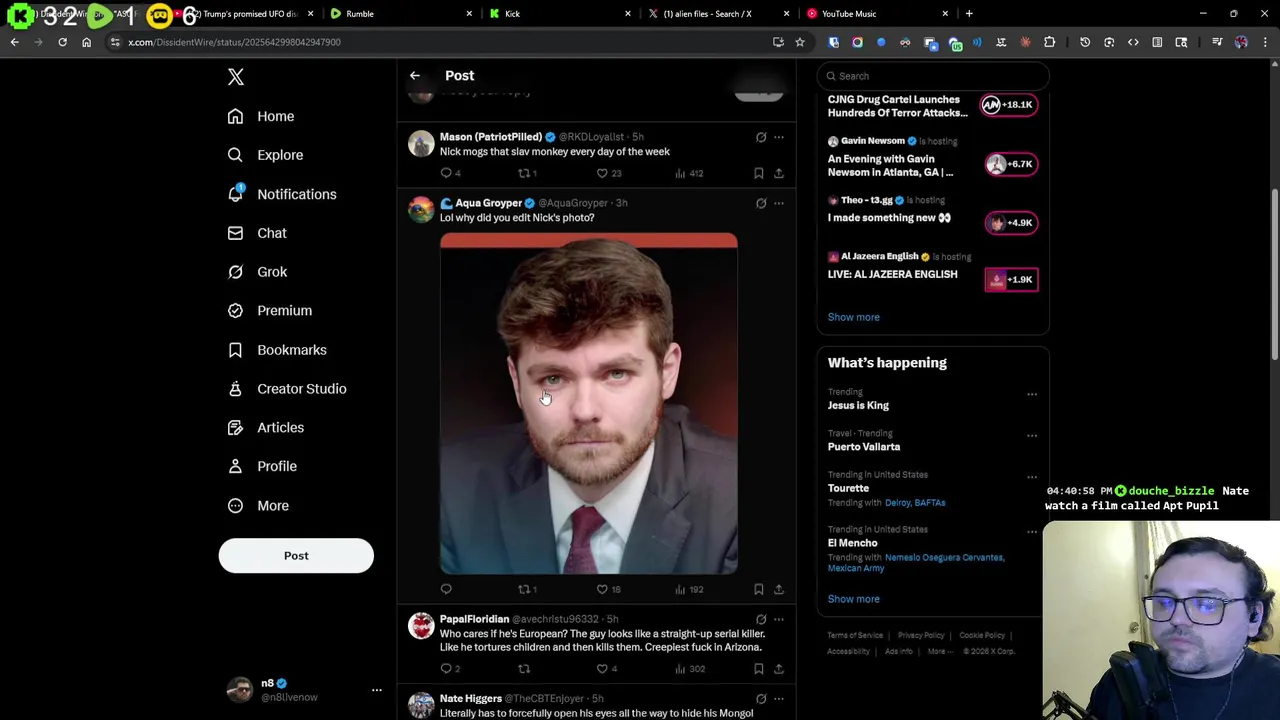Open Aqua Groyper's profile avatar
Image resolution: width=1280 pixels, height=720 pixels.
421,209
